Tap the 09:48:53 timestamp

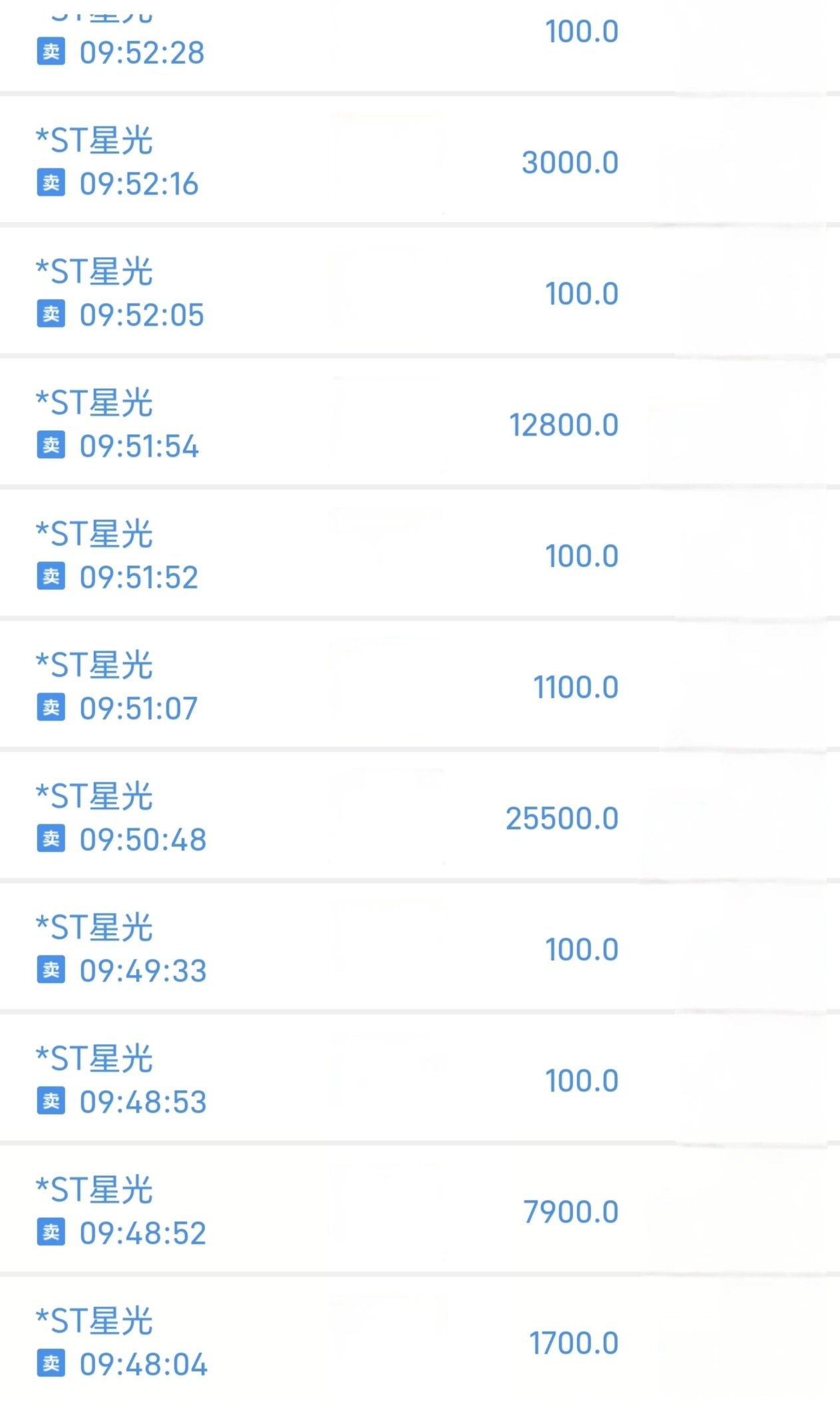[143, 1102]
